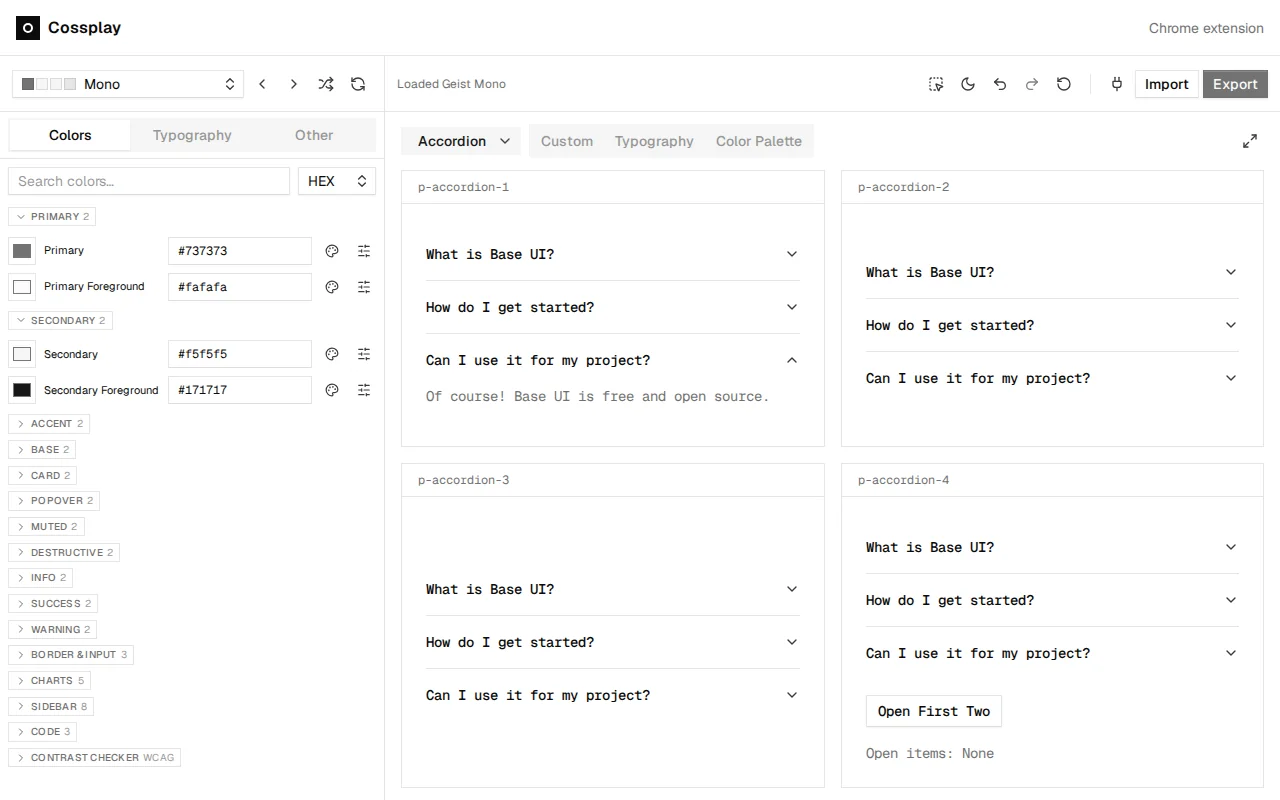The height and width of the screenshot is (800, 1280).
Task: Go to the previous theme arrow
Action: (x=262, y=84)
